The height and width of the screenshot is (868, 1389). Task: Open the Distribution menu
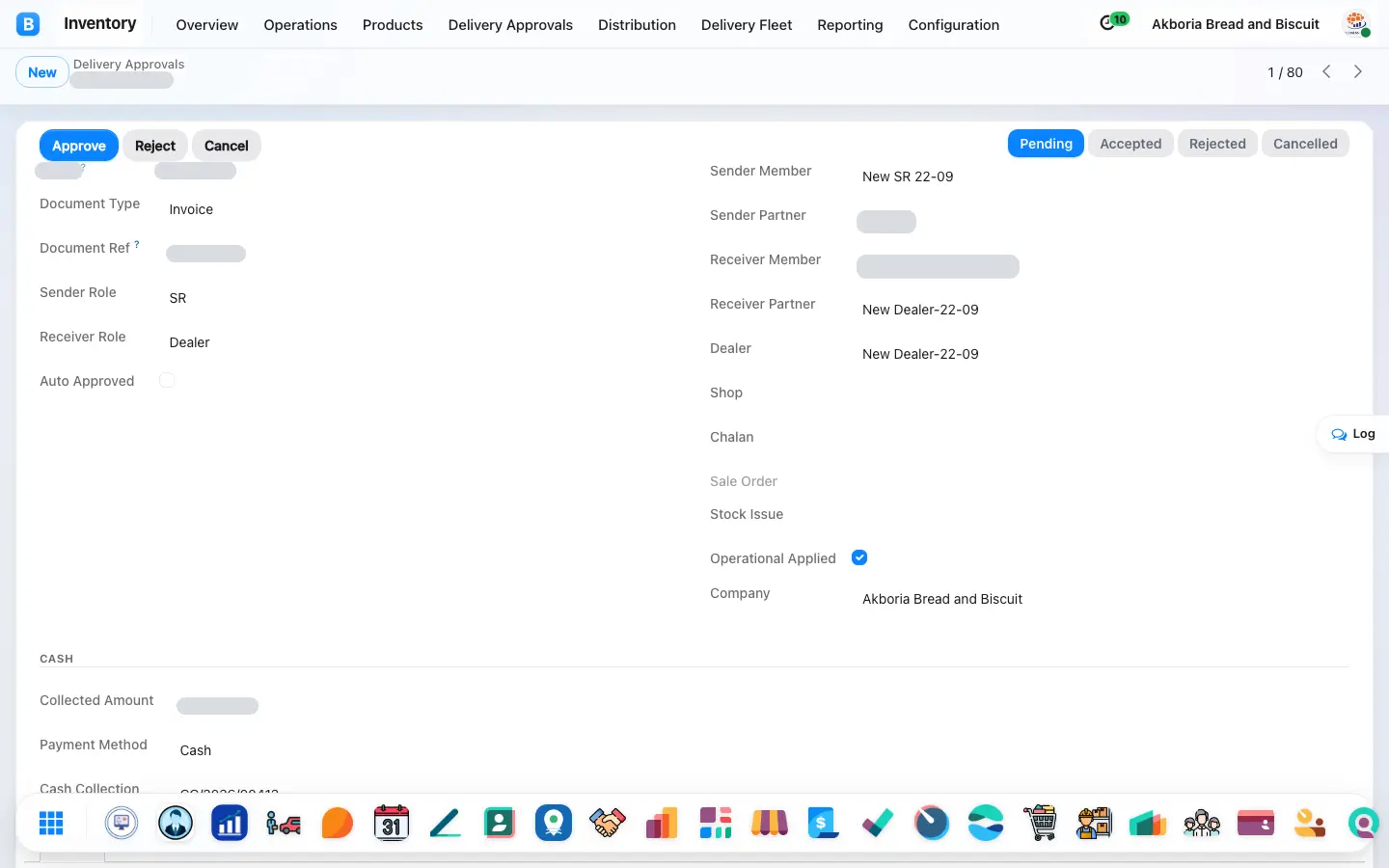click(x=637, y=25)
